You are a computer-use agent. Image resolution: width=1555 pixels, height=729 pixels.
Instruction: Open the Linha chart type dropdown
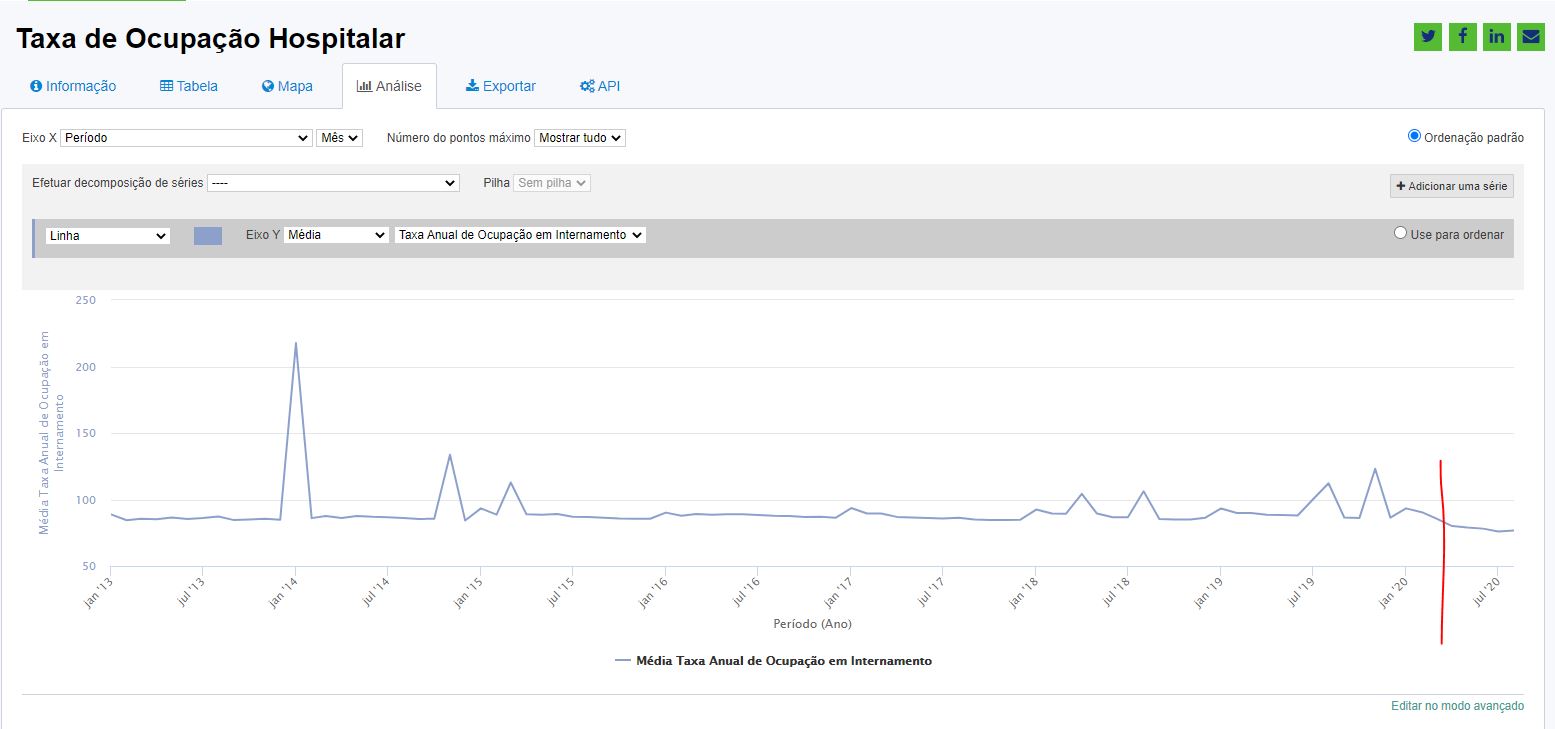pyautogui.click(x=108, y=236)
